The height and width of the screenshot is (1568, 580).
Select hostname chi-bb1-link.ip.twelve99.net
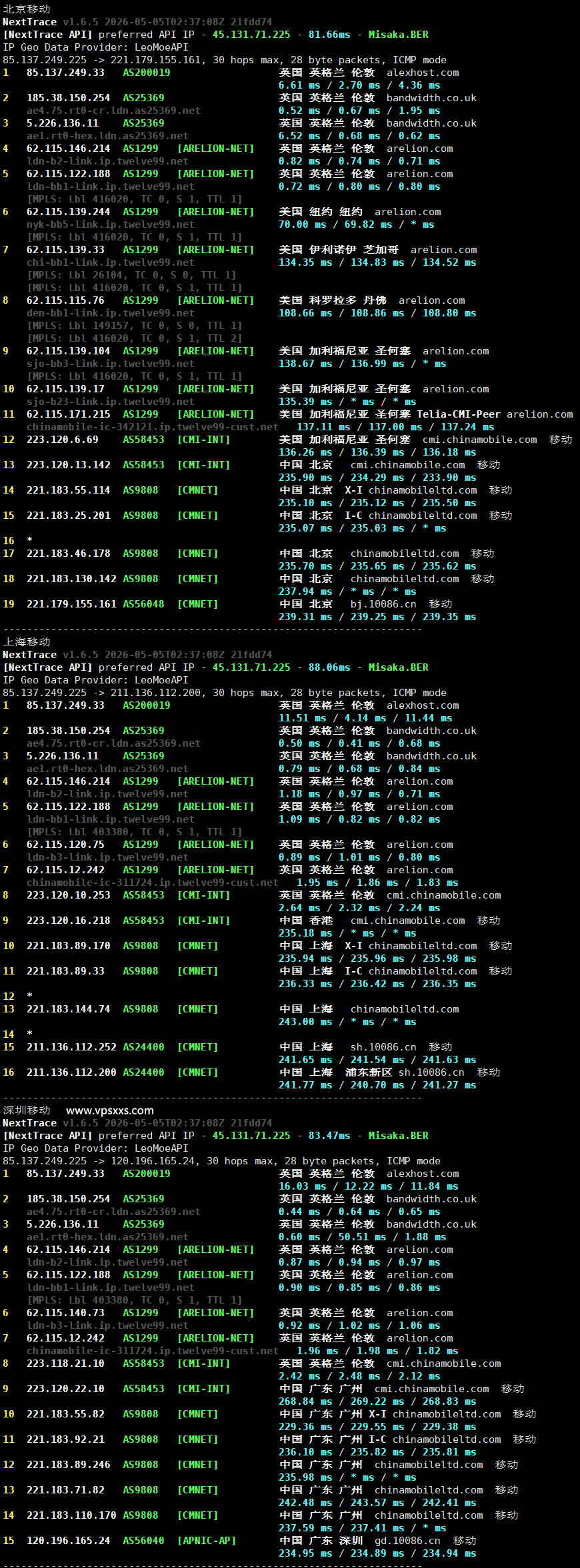[111, 262]
